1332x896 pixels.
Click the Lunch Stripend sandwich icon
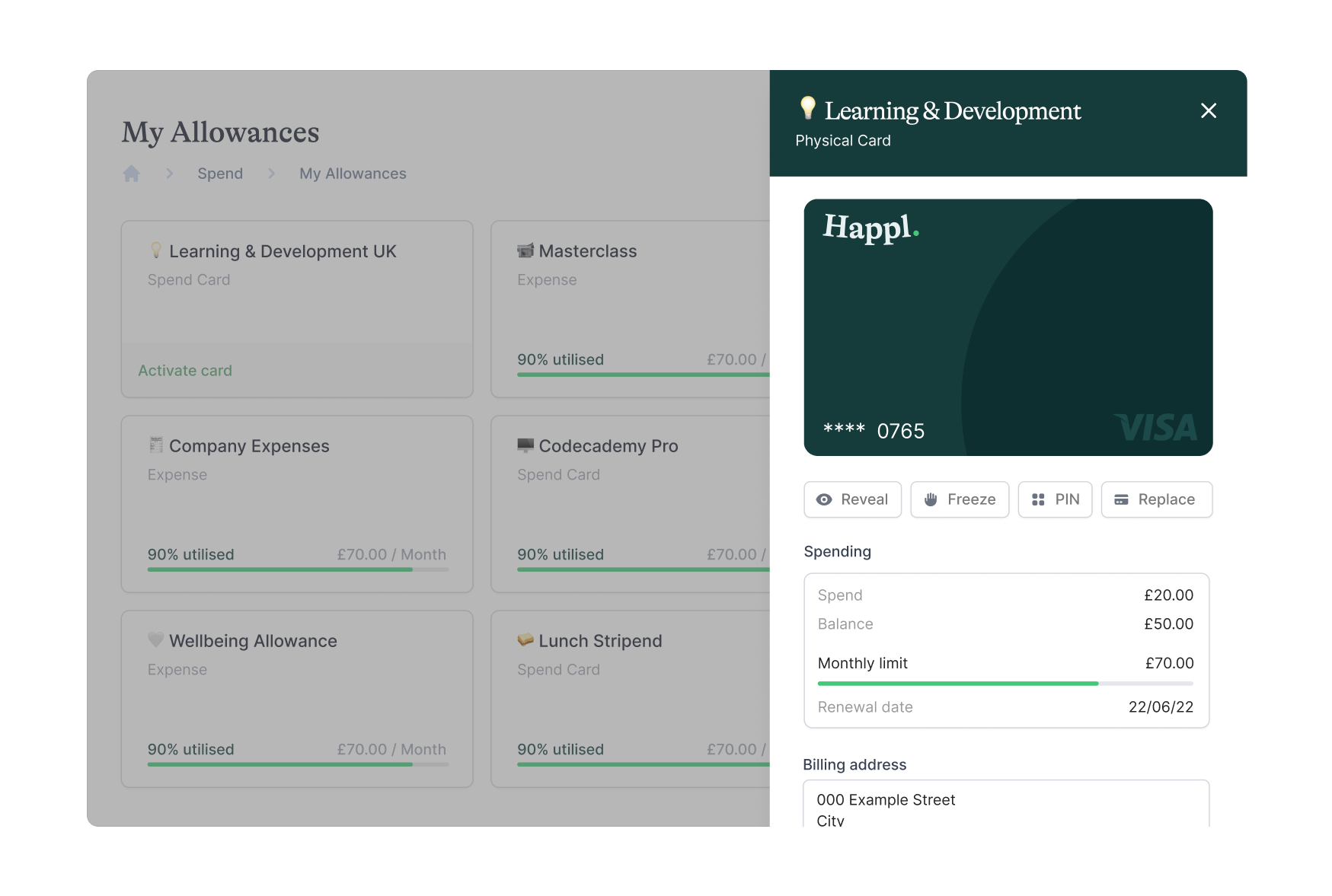coord(525,640)
